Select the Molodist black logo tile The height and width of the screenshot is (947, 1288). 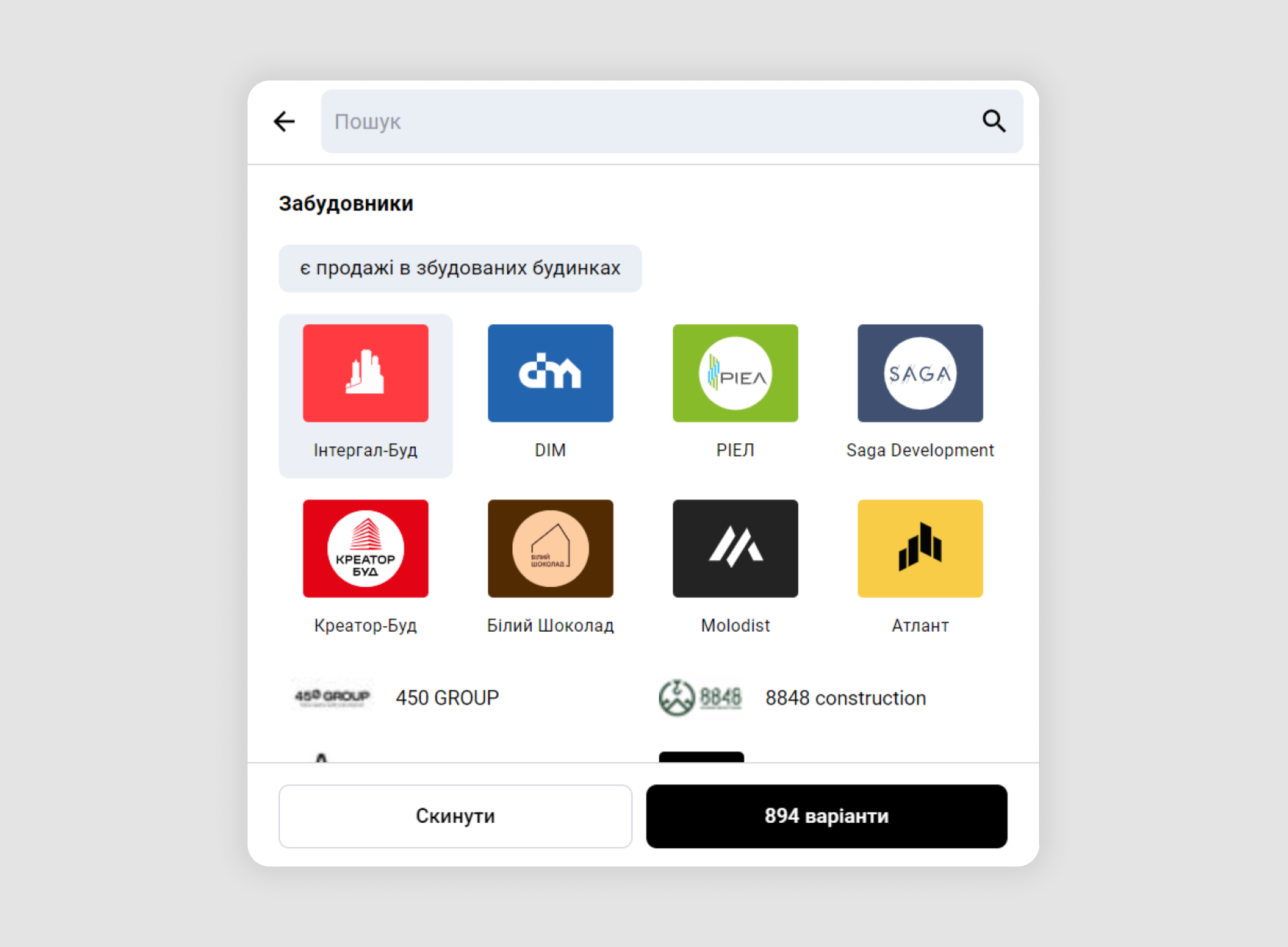pos(735,548)
